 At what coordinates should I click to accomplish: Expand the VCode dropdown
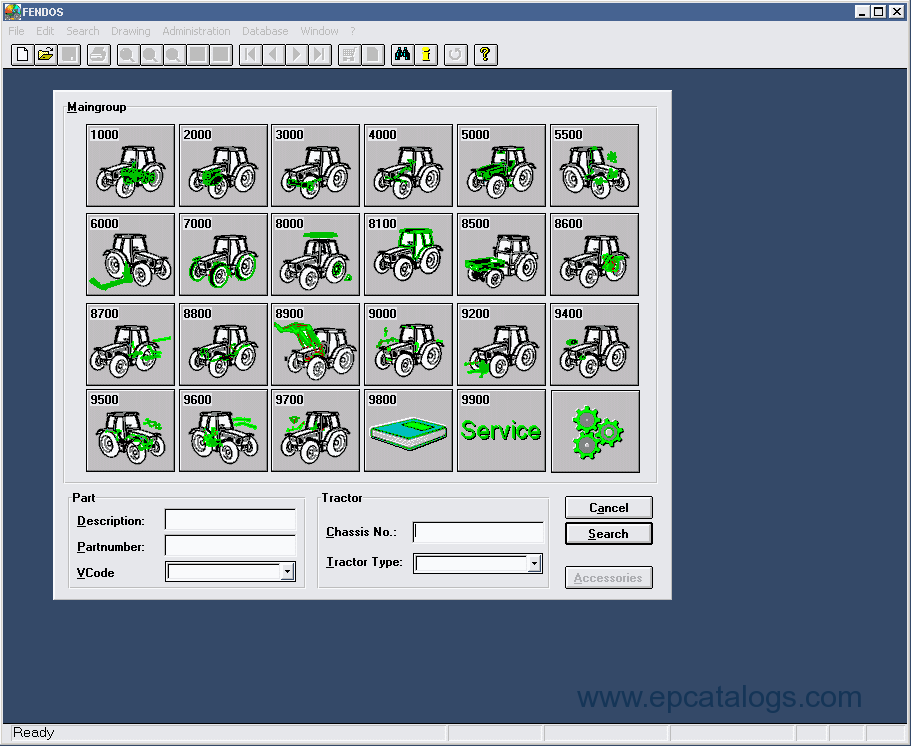pyautogui.click(x=288, y=572)
